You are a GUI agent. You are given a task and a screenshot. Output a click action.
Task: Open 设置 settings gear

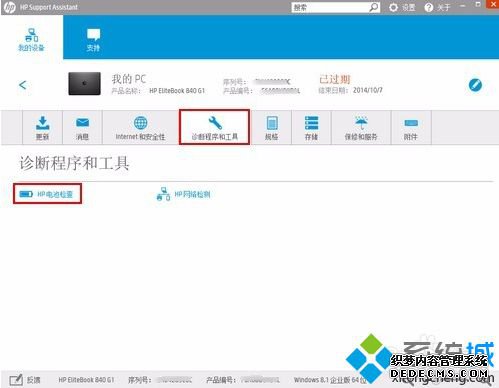pyautogui.click(x=402, y=7)
